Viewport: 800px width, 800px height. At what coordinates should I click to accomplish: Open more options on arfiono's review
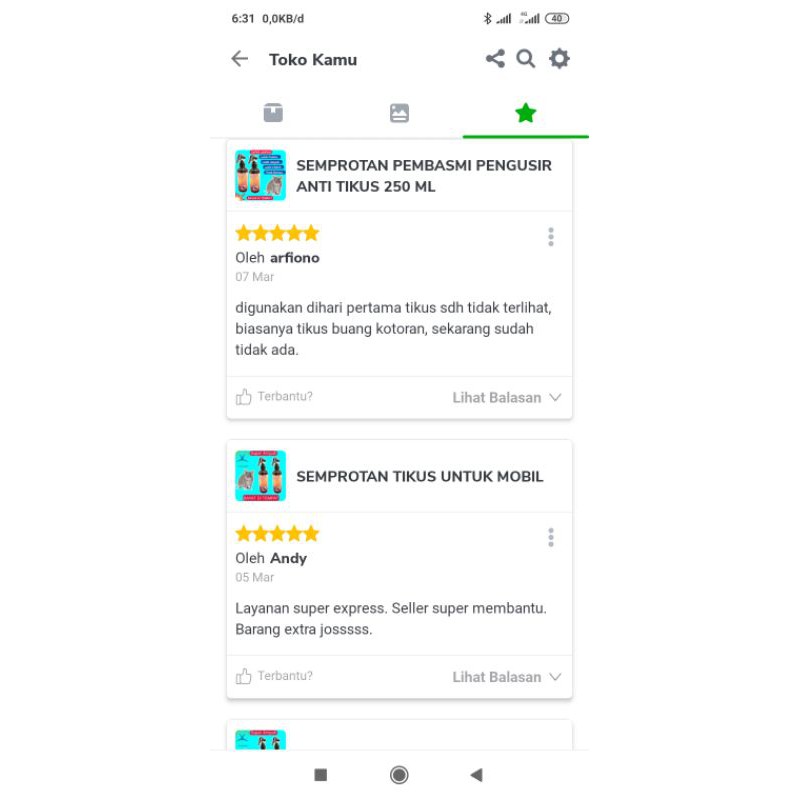(551, 237)
